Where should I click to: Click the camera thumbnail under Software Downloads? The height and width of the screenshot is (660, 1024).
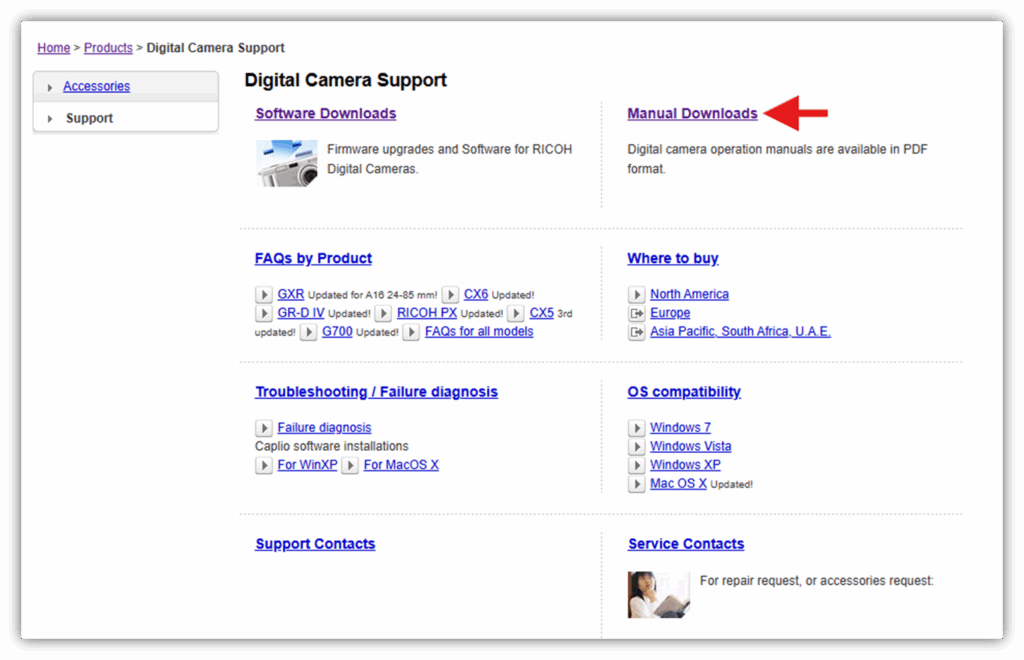pyautogui.click(x=286, y=163)
